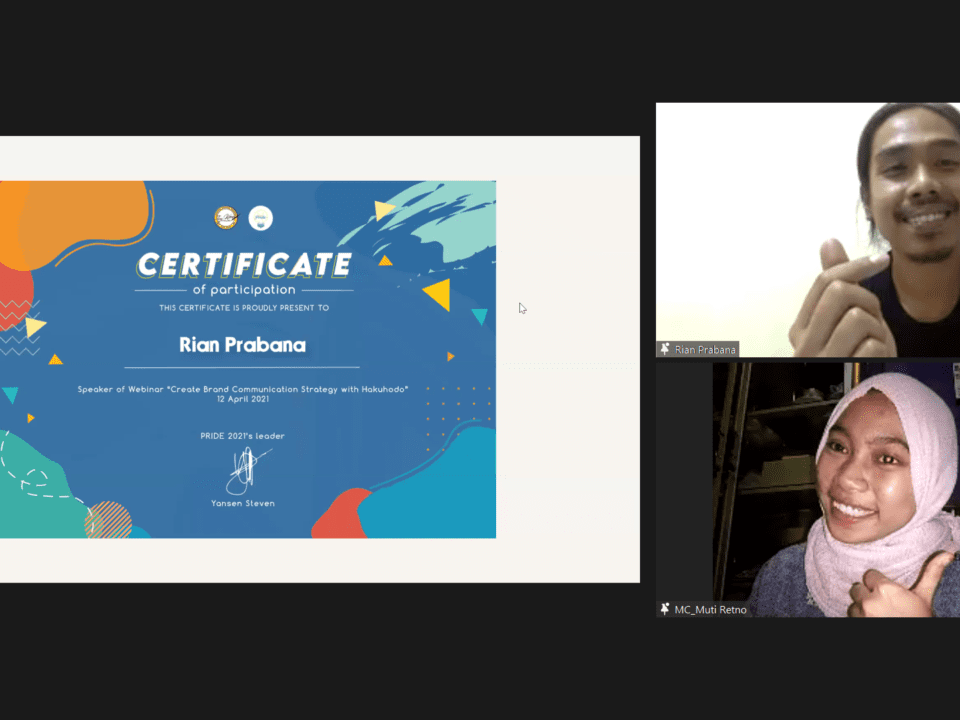
Task: Click the pin icon beside Rian Prabana
Action: click(665, 349)
